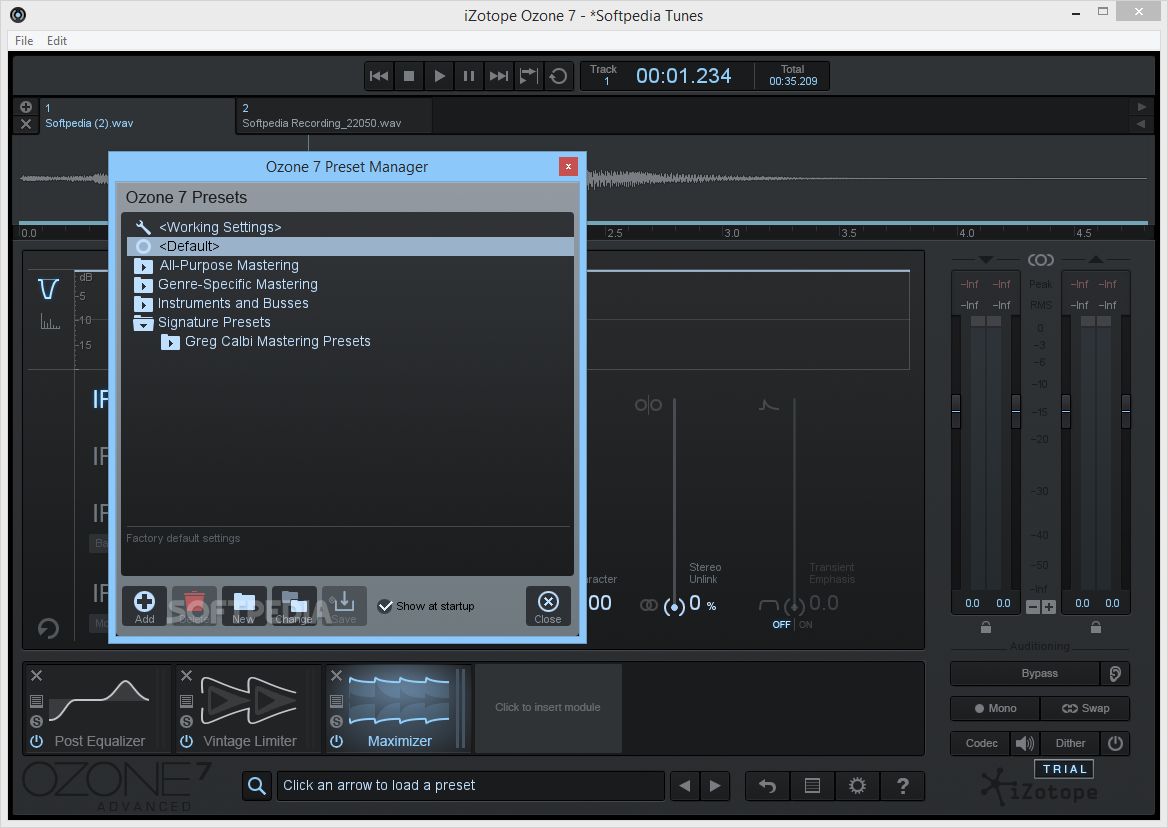Viewport: 1168px width, 828px height.
Task: Solo the Vintage Limiter module
Action: (x=187, y=721)
